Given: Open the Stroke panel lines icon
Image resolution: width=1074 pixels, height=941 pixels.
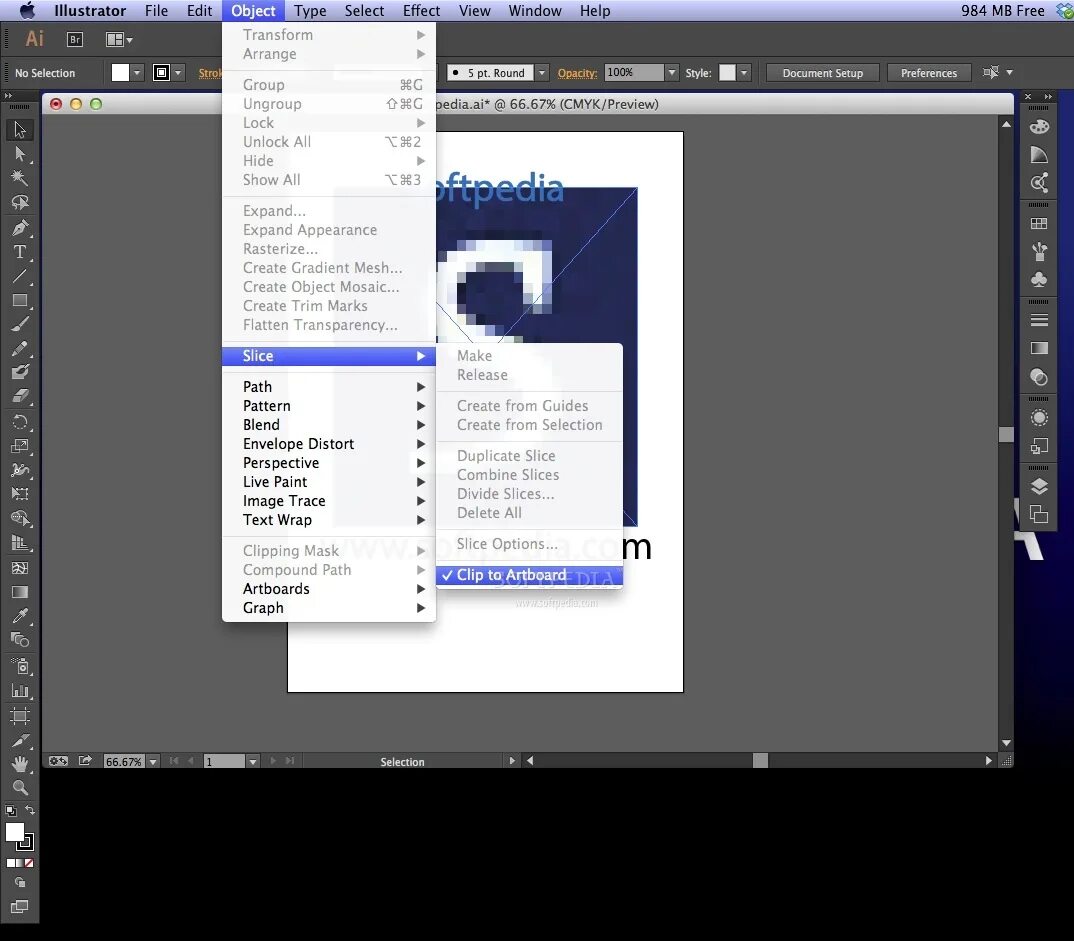Looking at the screenshot, I should coord(1039,320).
